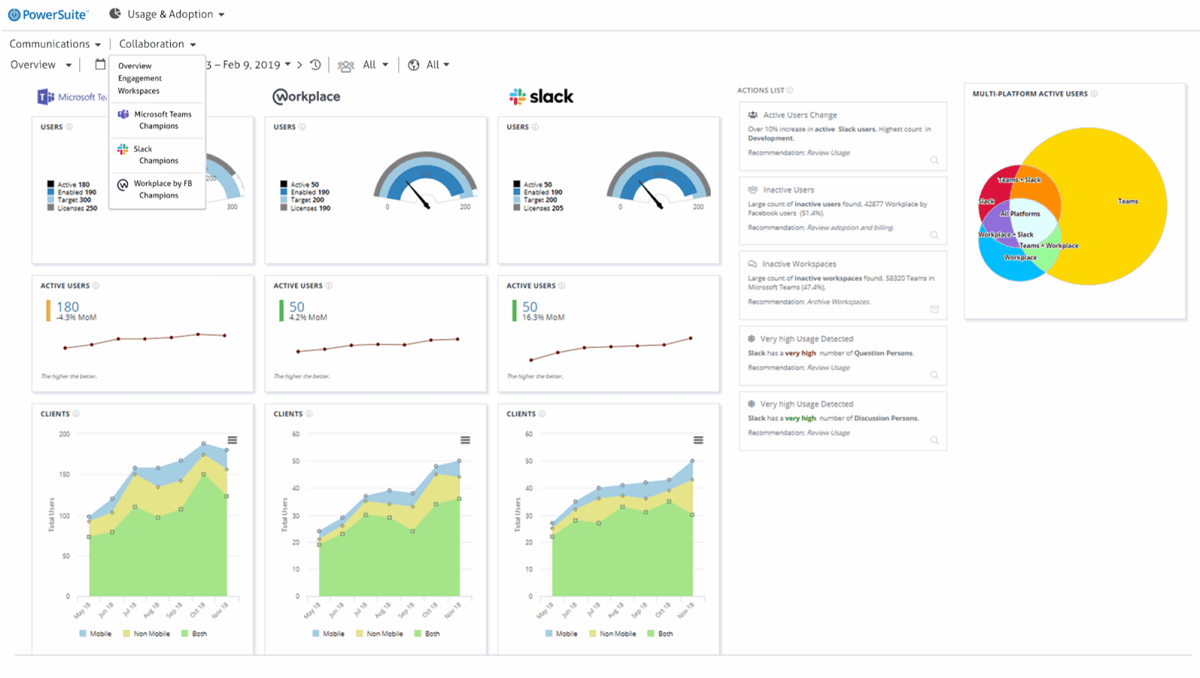Click Review Usage link on Active Users Change

828,152
